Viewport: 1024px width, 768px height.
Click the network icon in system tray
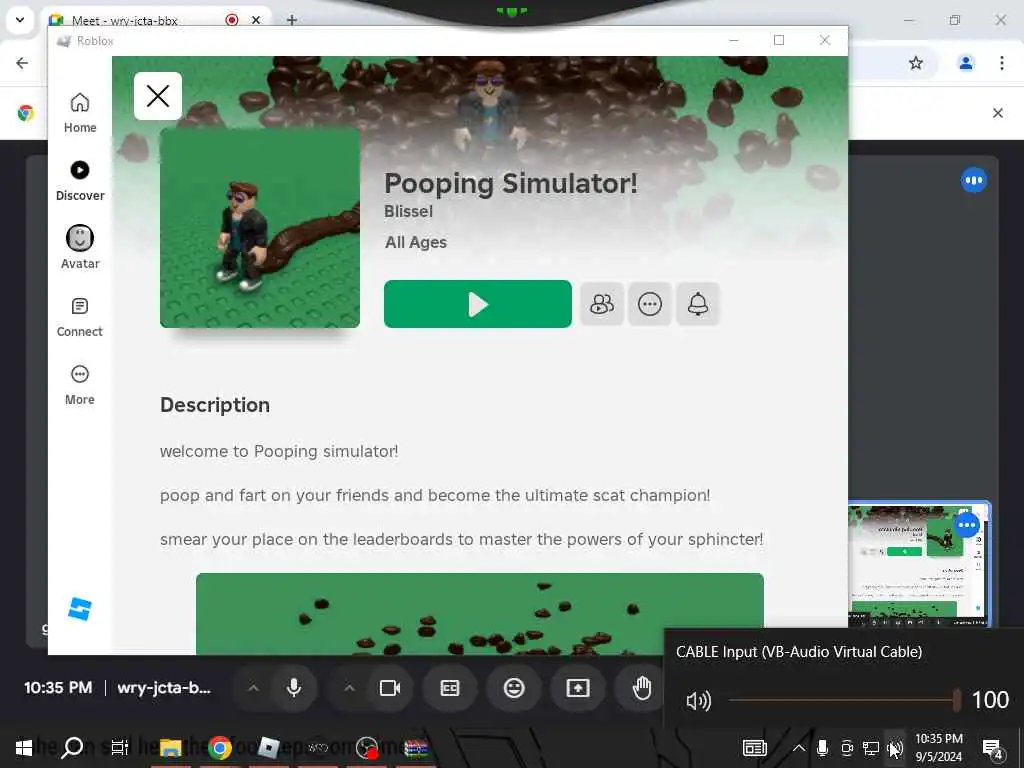point(871,748)
